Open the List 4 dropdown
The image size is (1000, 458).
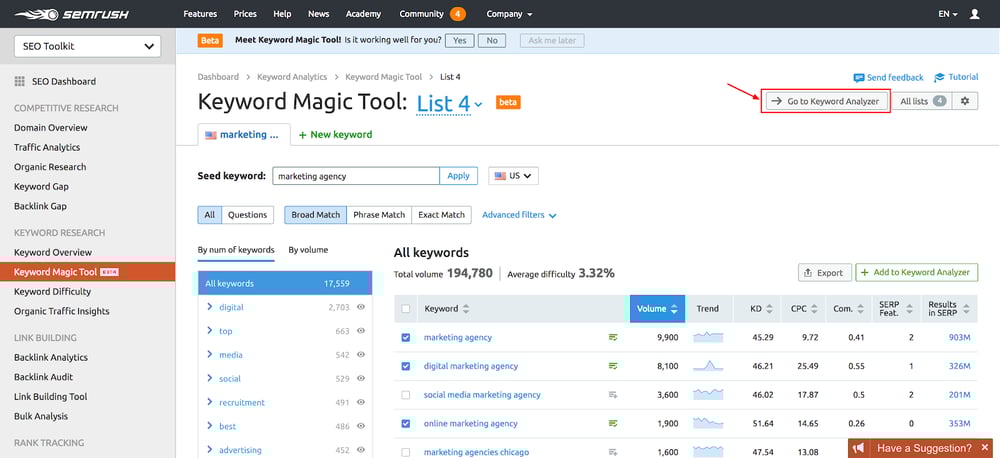tap(450, 103)
